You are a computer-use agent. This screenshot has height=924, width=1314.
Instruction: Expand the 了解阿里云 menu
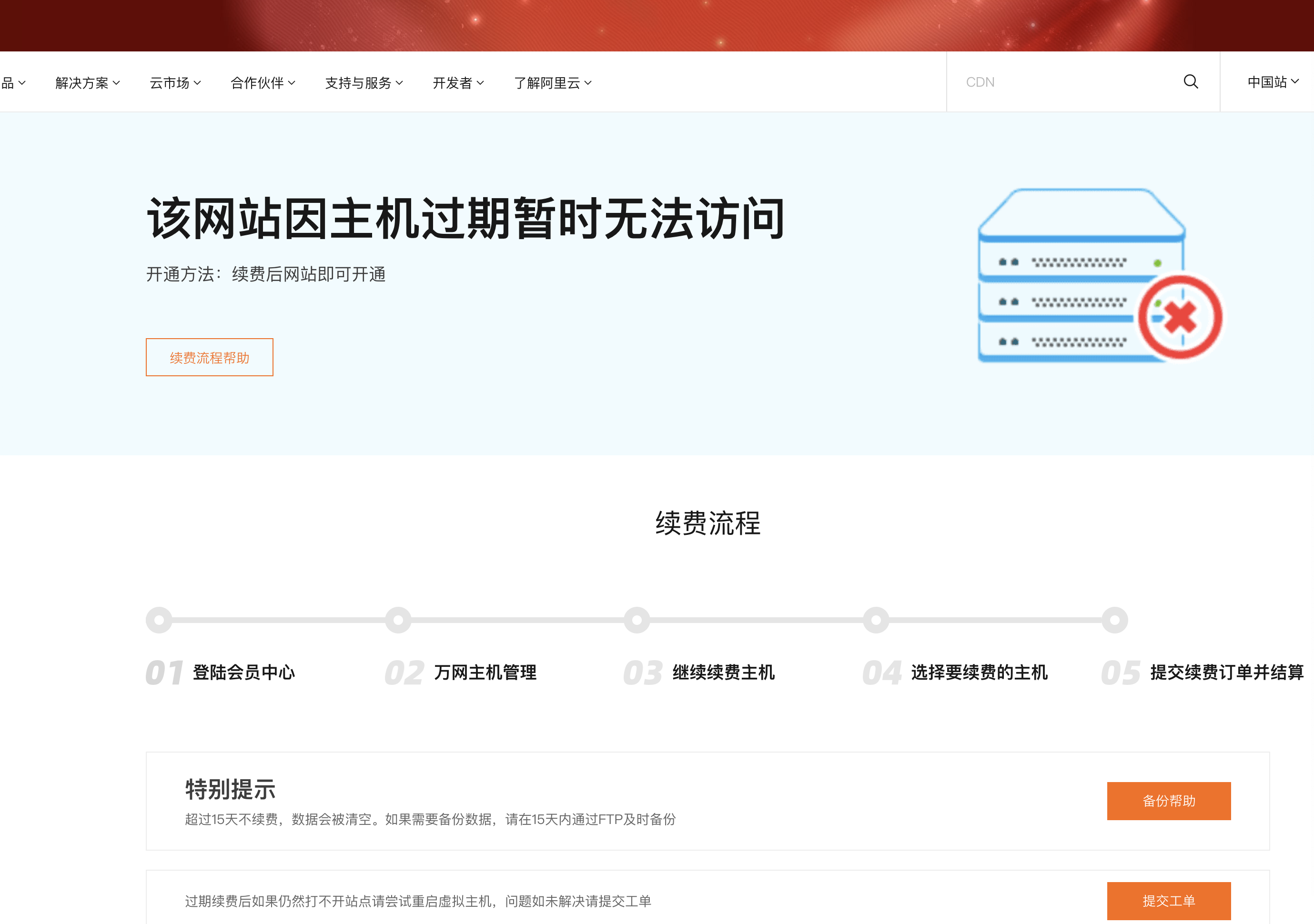552,83
